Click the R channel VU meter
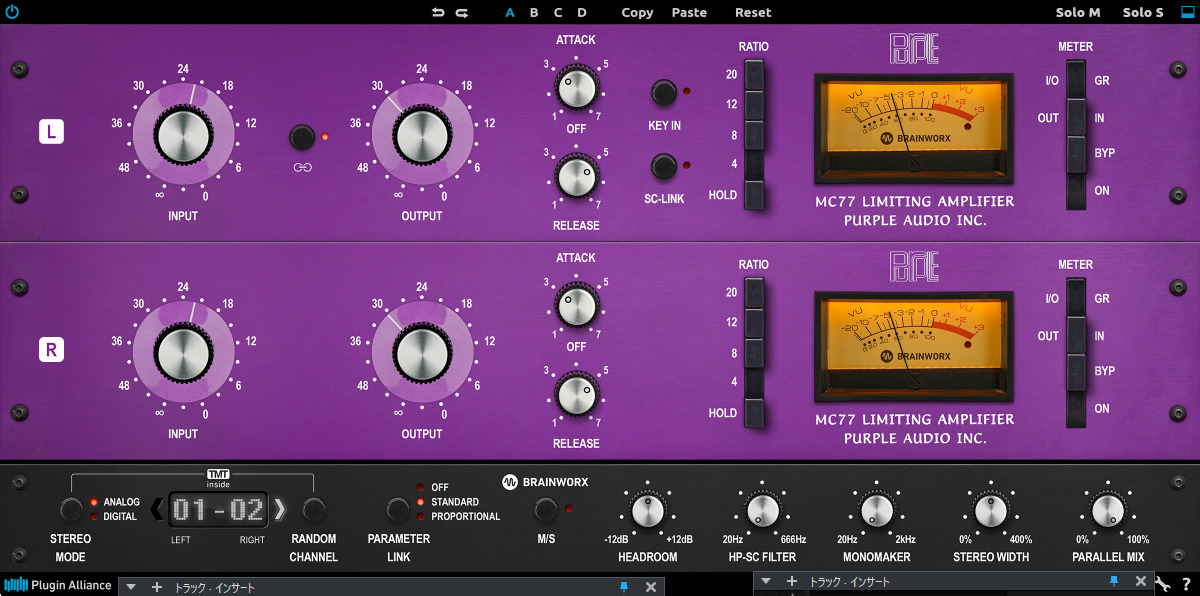1200x596 pixels. click(914, 344)
